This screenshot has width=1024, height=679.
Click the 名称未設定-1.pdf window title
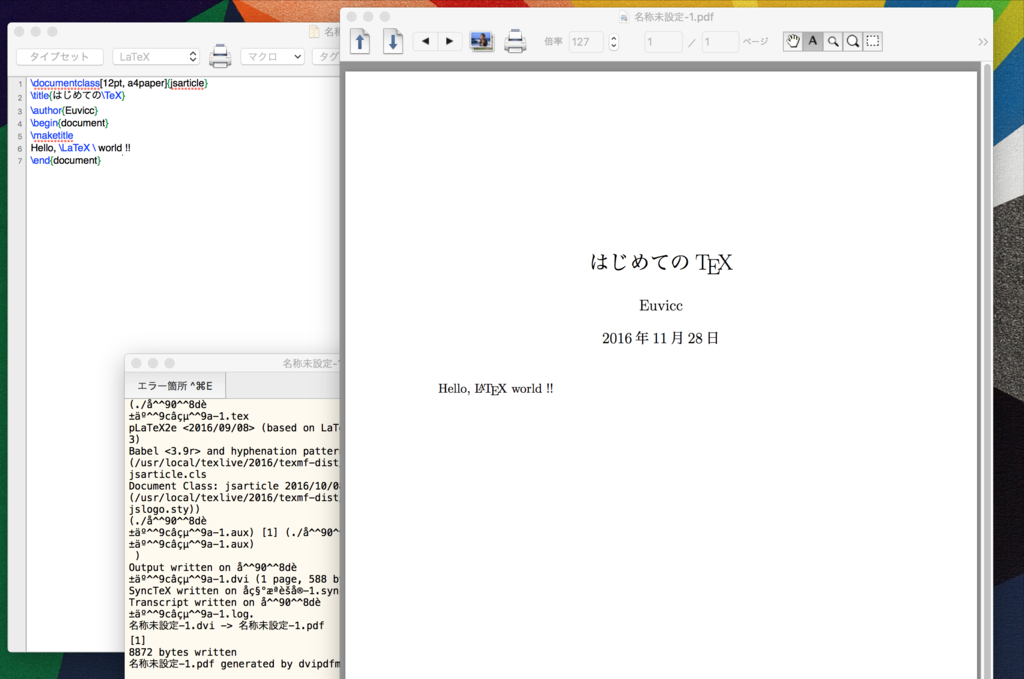coord(673,17)
